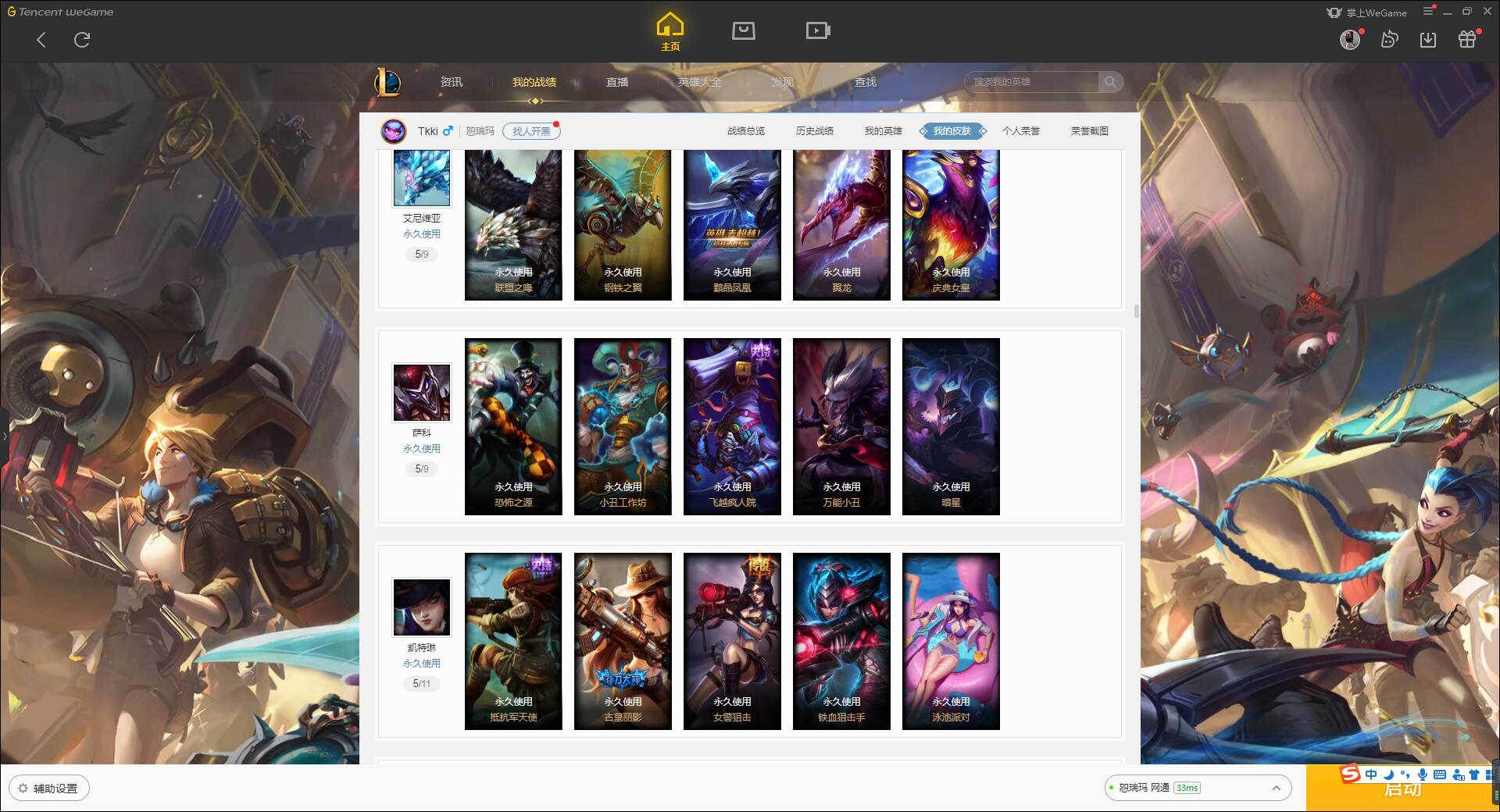The image size is (1500, 812).
Task: Click the League of Legends logo icon
Action: click(x=387, y=82)
